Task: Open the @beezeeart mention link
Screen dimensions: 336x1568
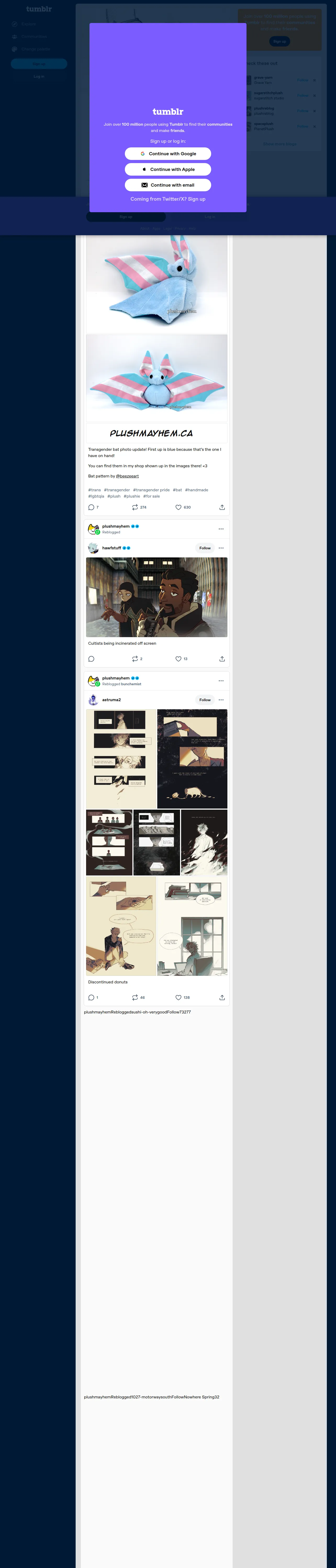Action: point(127,476)
